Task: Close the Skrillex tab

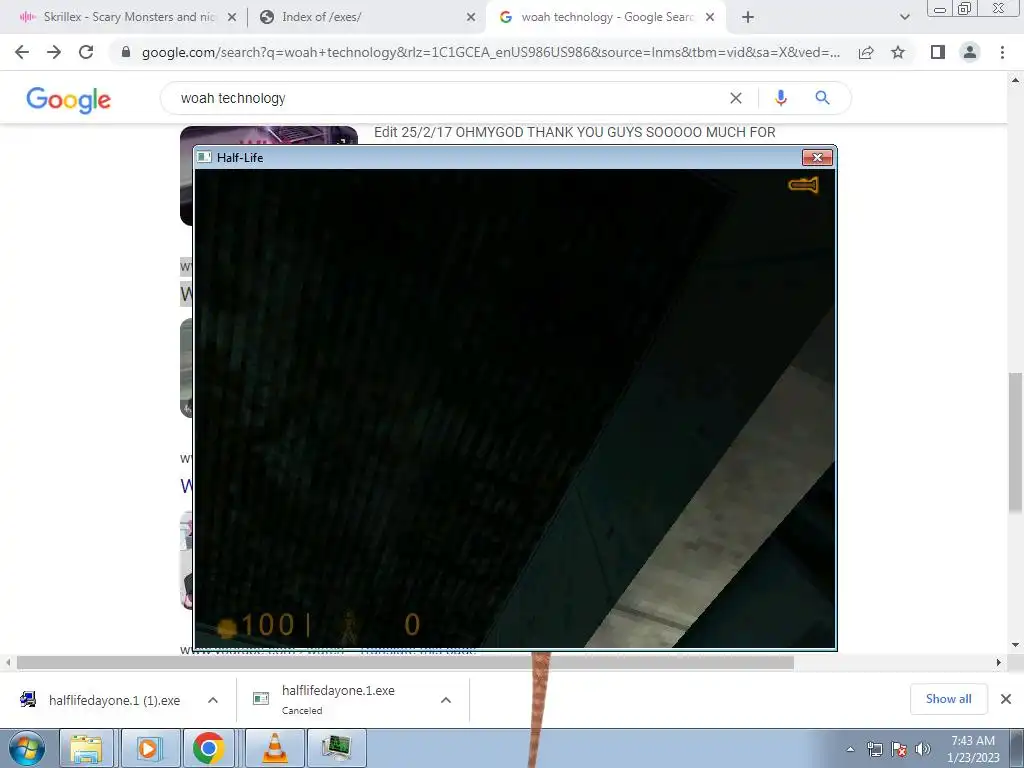Action: pos(232,18)
